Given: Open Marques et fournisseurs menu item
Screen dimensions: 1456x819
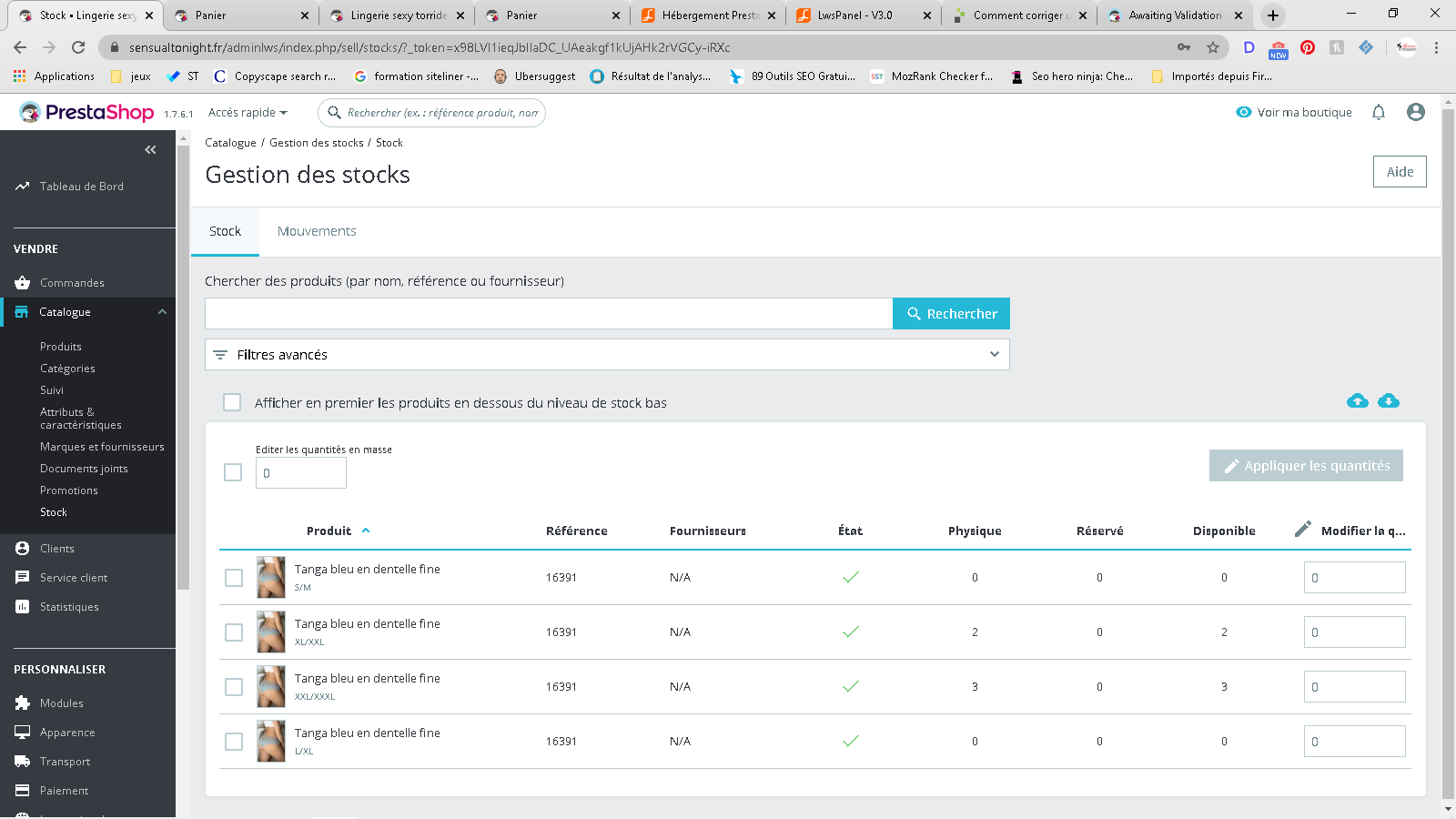Looking at the screenshot, I should [x=102, y=447].
